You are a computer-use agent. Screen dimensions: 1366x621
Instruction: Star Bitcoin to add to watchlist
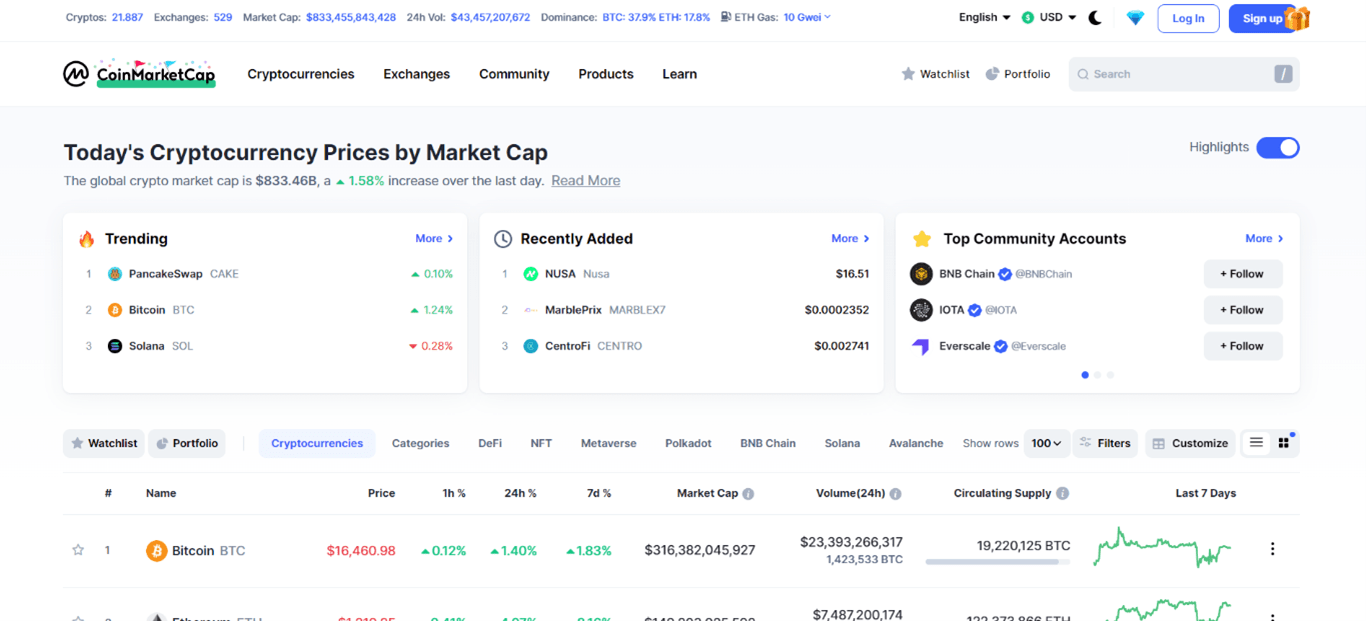coord(78,550)
